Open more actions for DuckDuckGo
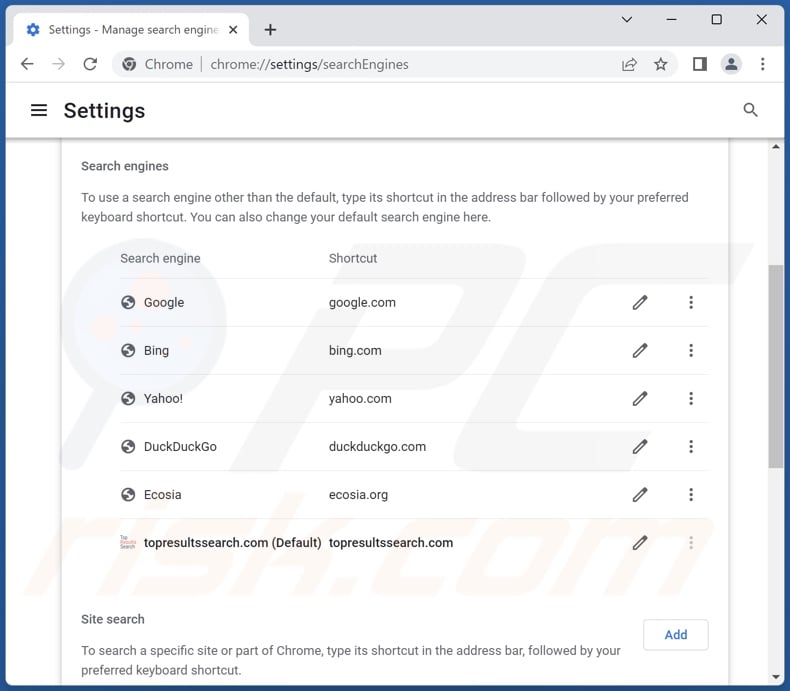This screenshot has height=691, width=790. coord(691,446)
